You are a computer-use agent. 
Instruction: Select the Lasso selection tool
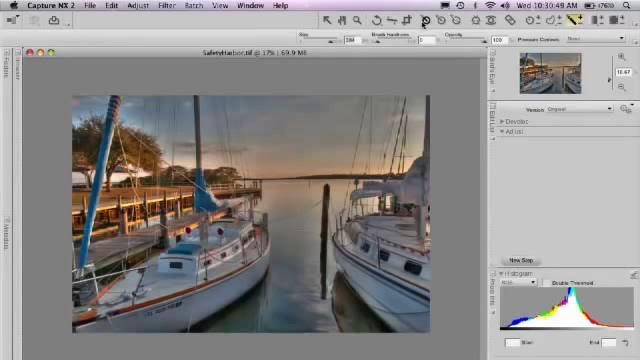point(553,20)
